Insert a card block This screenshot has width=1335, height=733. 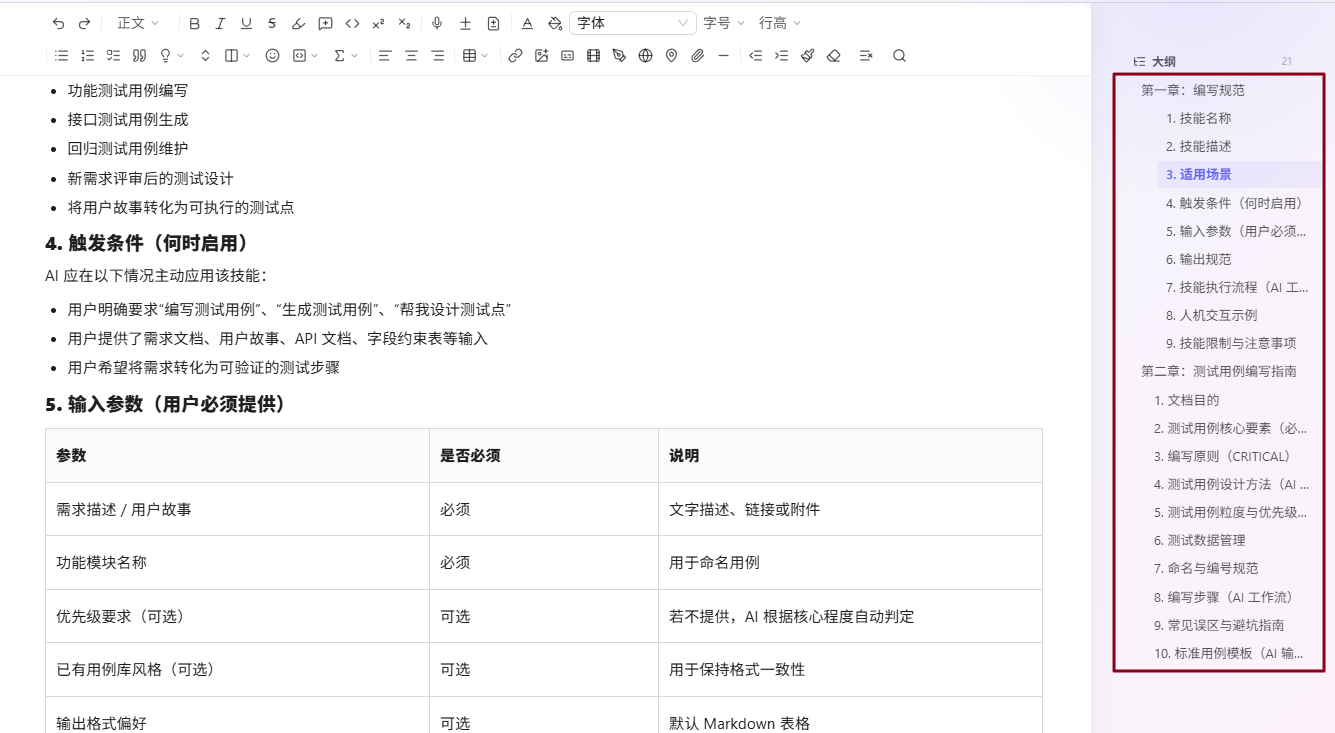click(567, 56)
